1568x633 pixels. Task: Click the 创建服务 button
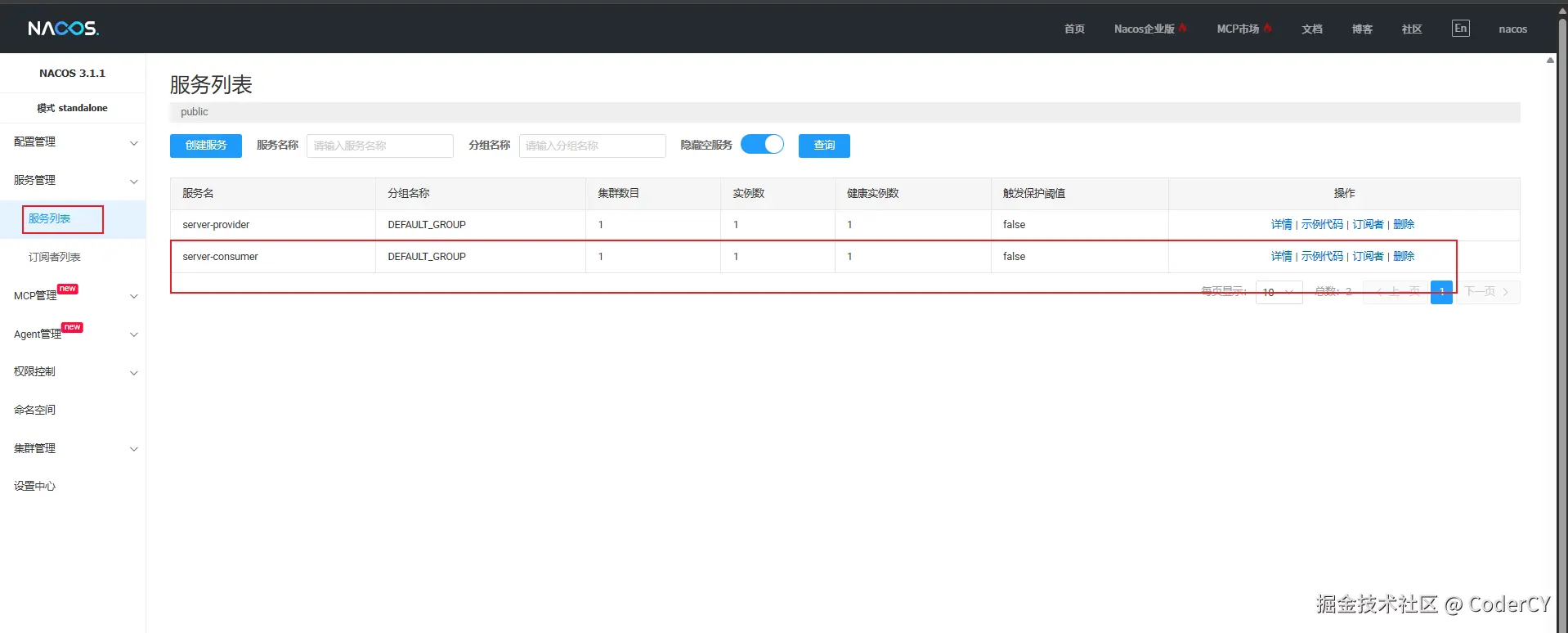[206, 146]
